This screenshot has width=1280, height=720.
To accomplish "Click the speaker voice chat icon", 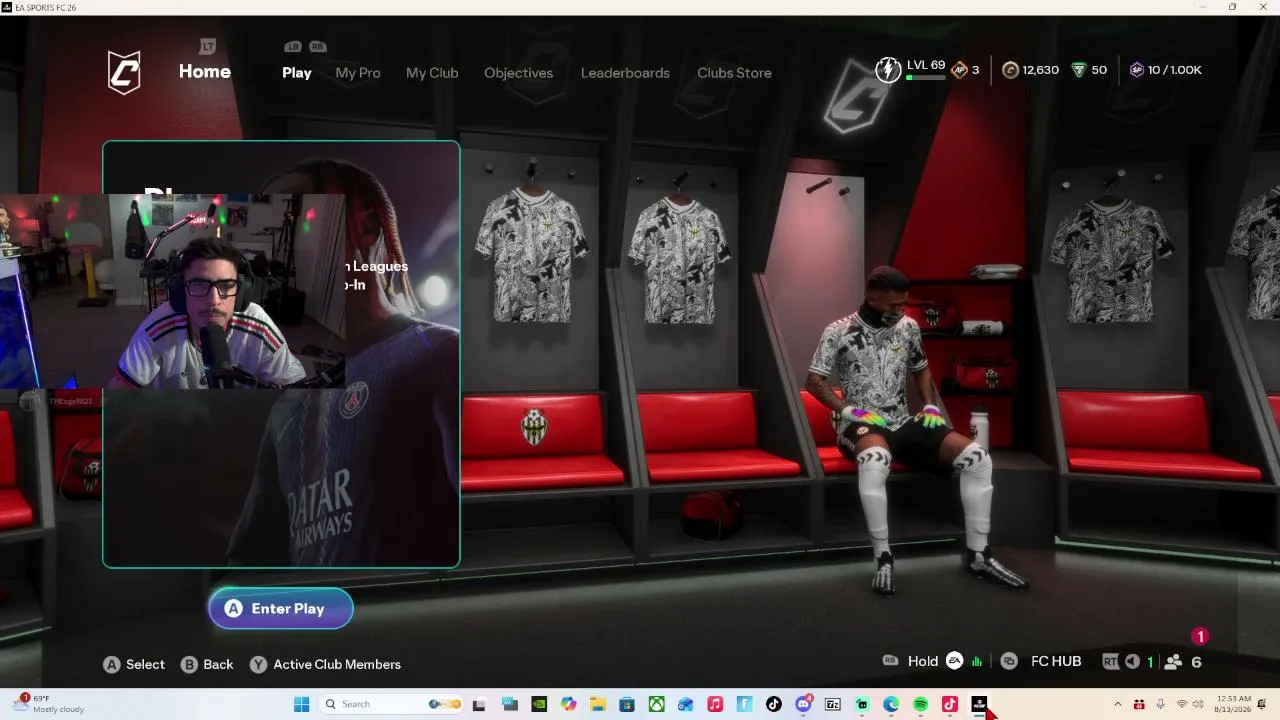I will coord(1132,661).
